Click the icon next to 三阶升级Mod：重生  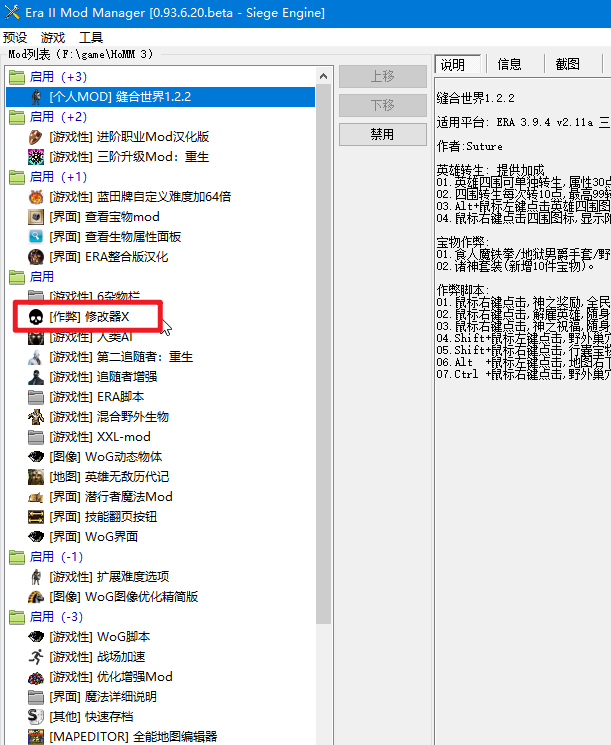pyautogui.click(x=36, y=157)
